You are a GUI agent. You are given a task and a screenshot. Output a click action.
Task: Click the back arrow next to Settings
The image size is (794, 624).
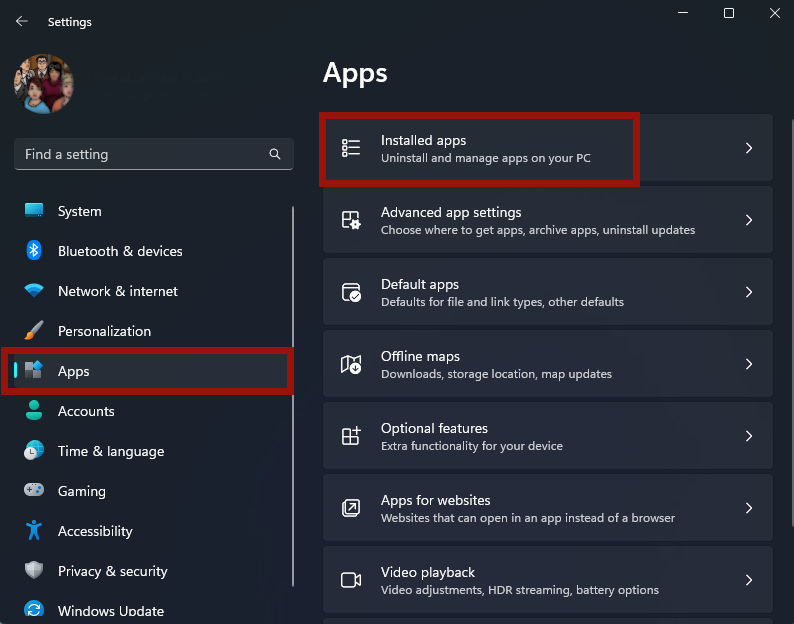coord(21,21)
